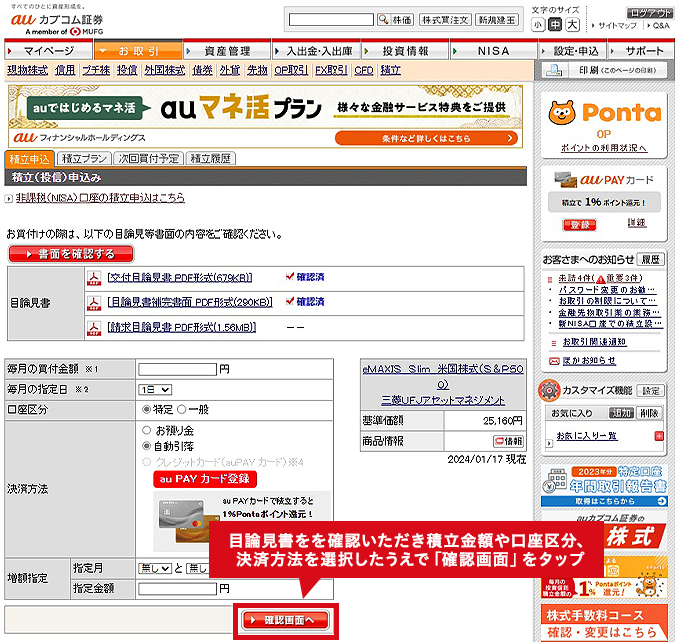
Task: Set text size to 小
Action: tap(538, 25)
